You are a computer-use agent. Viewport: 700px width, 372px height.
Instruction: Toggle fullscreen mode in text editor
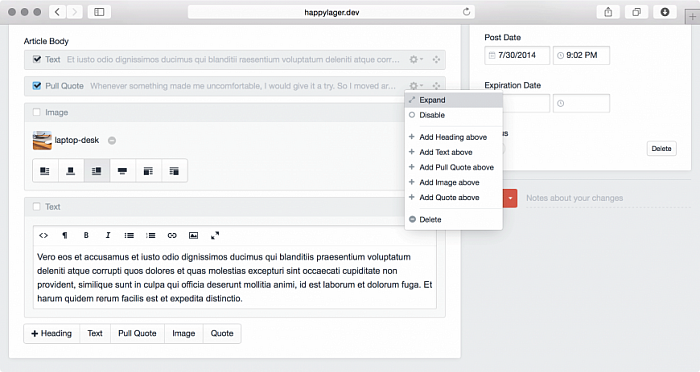click(x=215, y=235)
